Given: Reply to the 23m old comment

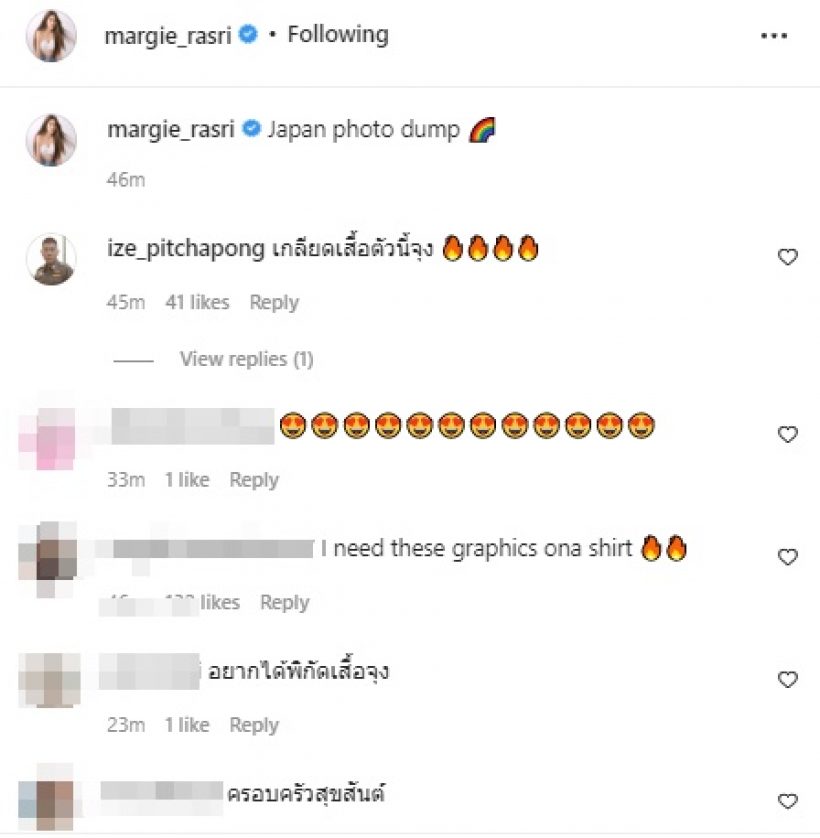Looking at the screenshot, I should click(x=254, y=725).
